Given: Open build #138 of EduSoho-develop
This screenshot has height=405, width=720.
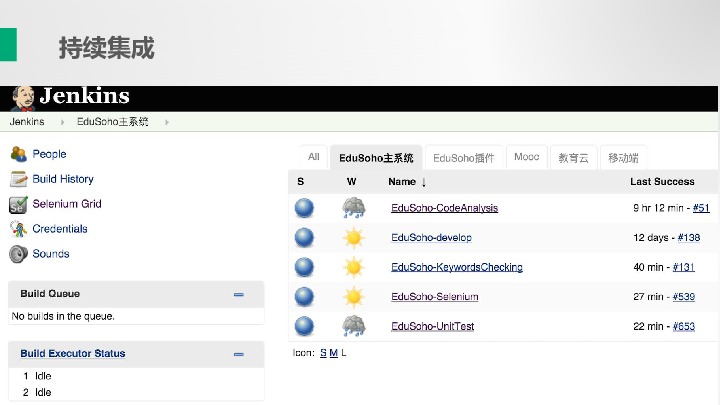Looking at the screenshot, I should click(689, 237).
